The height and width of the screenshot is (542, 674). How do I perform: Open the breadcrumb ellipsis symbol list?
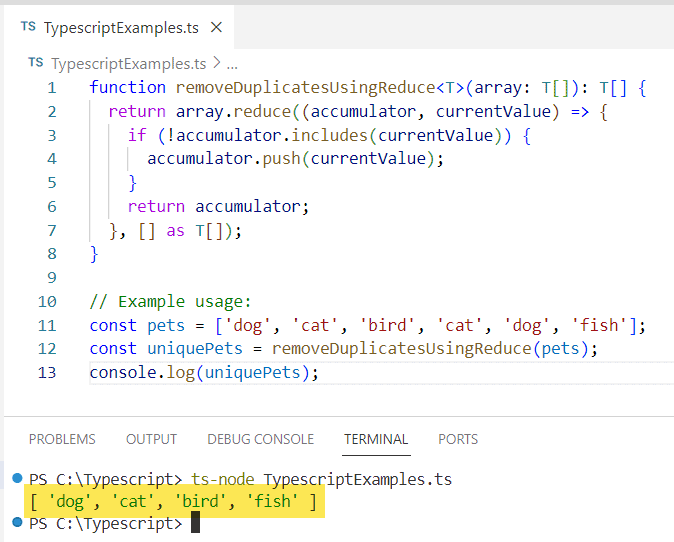pyautogui.click(x=232, y=64)
